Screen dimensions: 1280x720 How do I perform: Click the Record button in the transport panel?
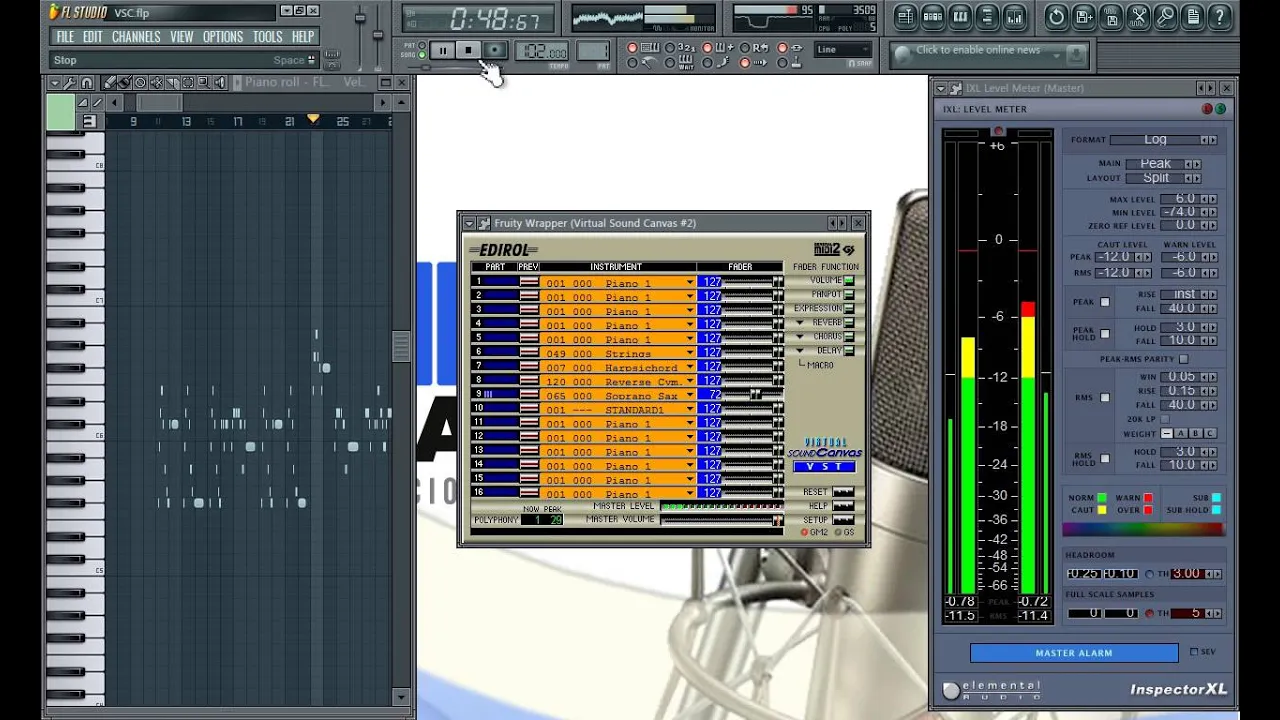(495, 50)
